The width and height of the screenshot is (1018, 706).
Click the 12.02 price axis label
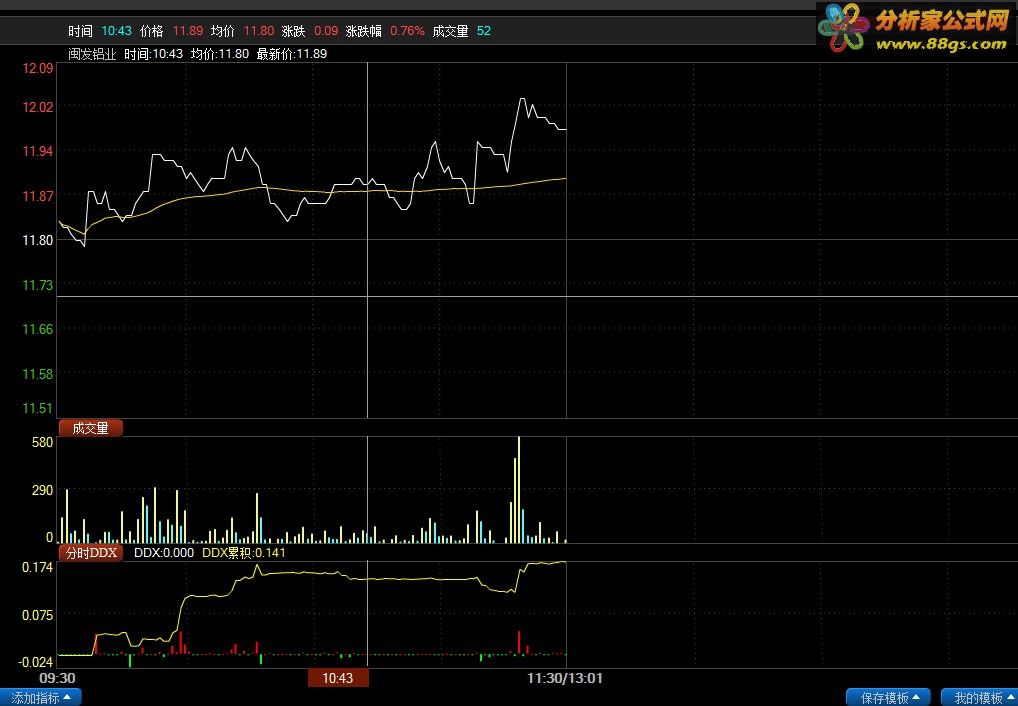tap(38, 107)
